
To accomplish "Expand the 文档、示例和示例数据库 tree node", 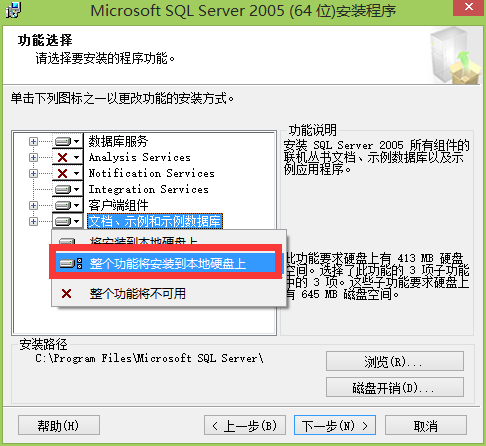I will click(x=33, y=221).
